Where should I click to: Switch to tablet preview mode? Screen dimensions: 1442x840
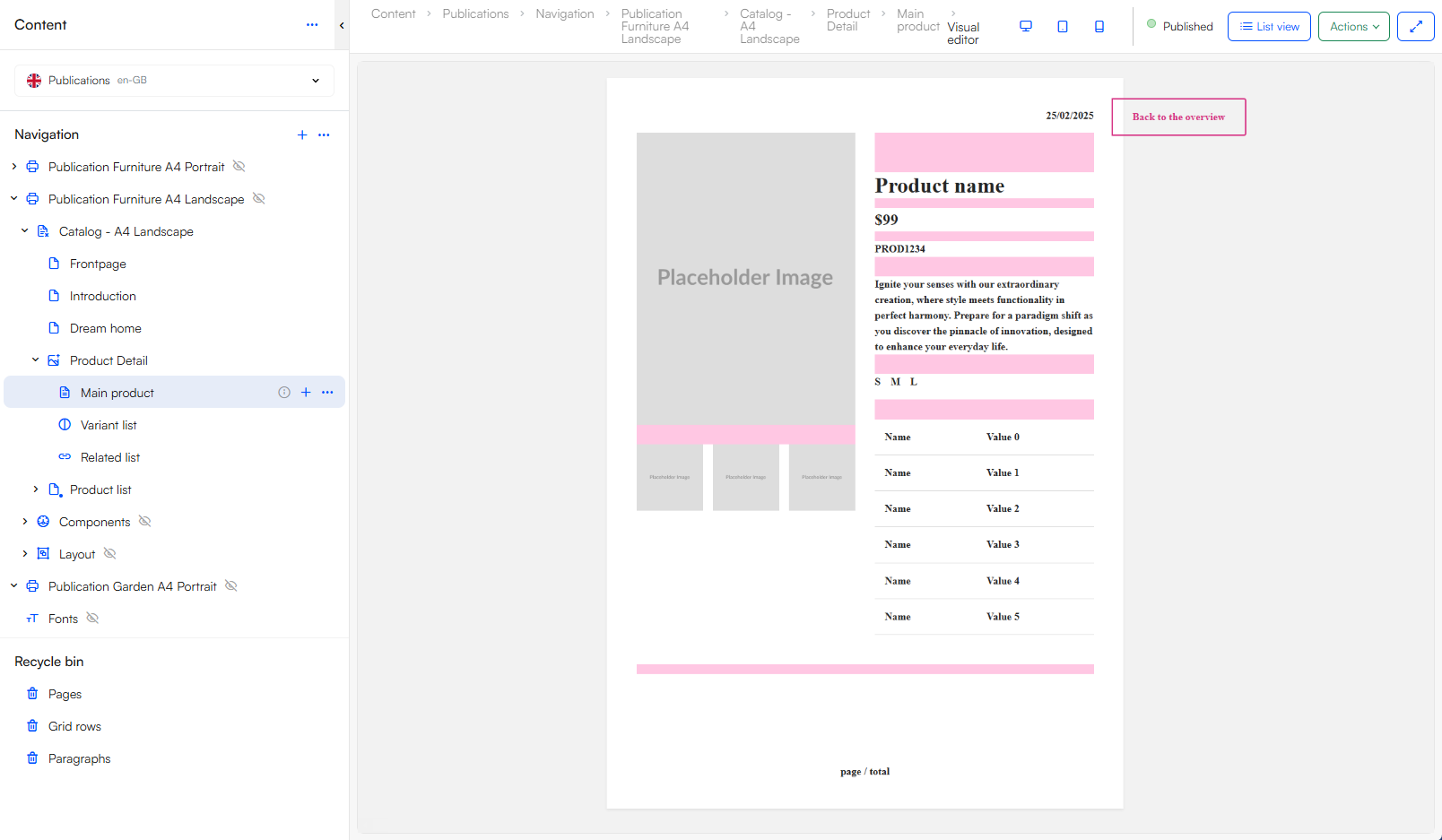pyautogui.click(x=1063, y=26)
